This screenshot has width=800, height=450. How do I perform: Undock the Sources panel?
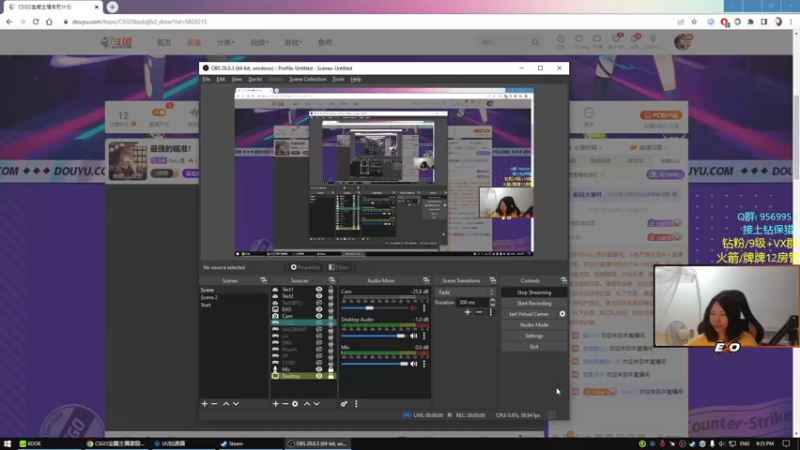(332, 280)
